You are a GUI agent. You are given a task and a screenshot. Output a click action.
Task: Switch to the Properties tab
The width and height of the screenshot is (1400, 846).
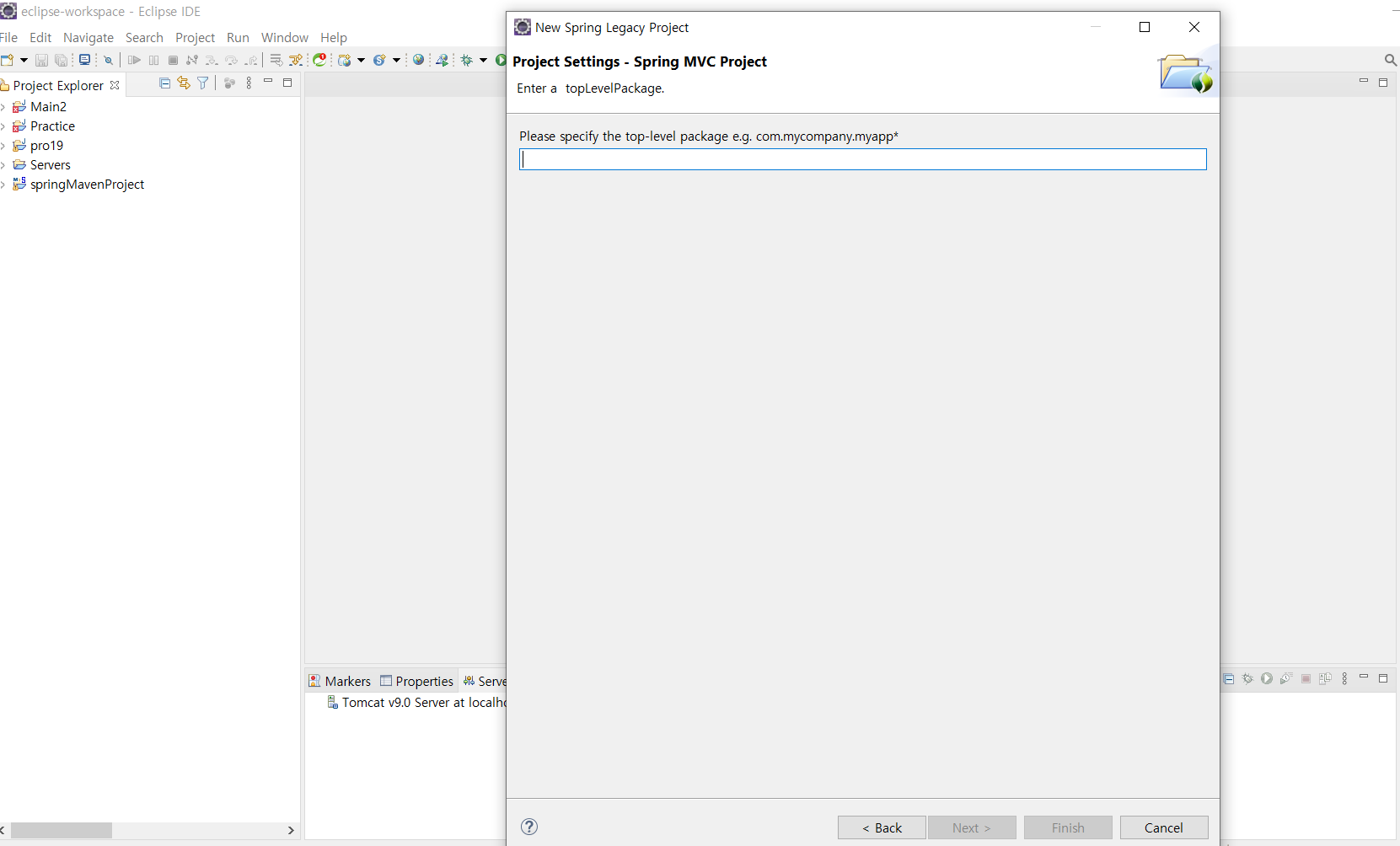click(x=416, y=681)
